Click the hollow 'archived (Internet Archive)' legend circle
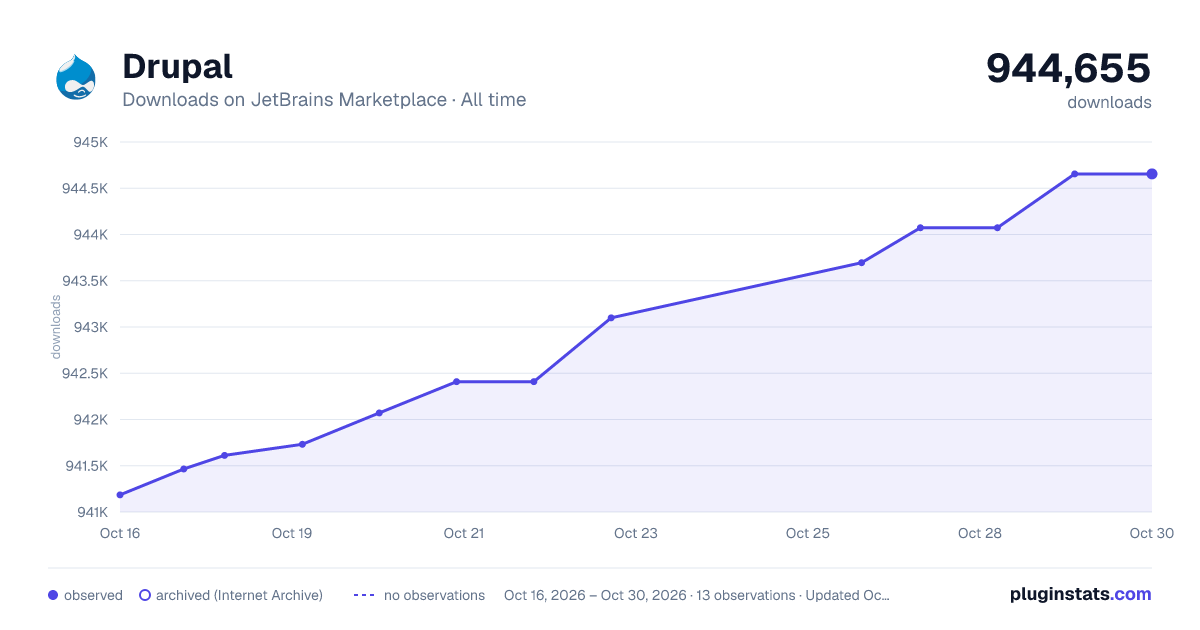The width and height of the screenshot is (1200, 630). tap(145, 595)
